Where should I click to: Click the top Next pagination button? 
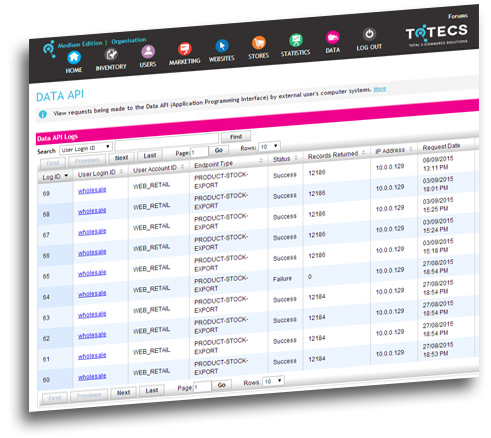point(122,158)
